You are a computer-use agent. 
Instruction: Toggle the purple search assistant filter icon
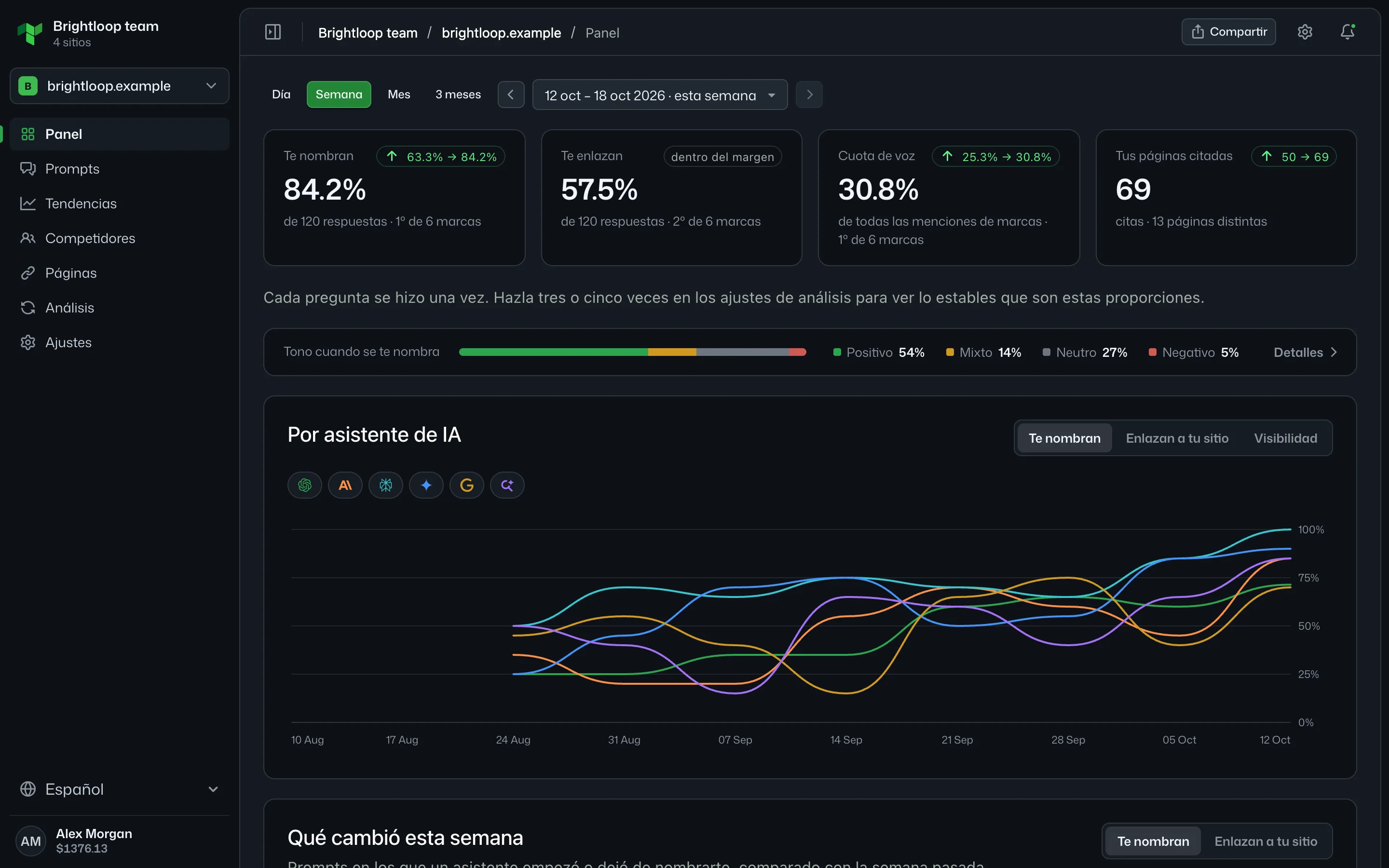click(507, 485)
